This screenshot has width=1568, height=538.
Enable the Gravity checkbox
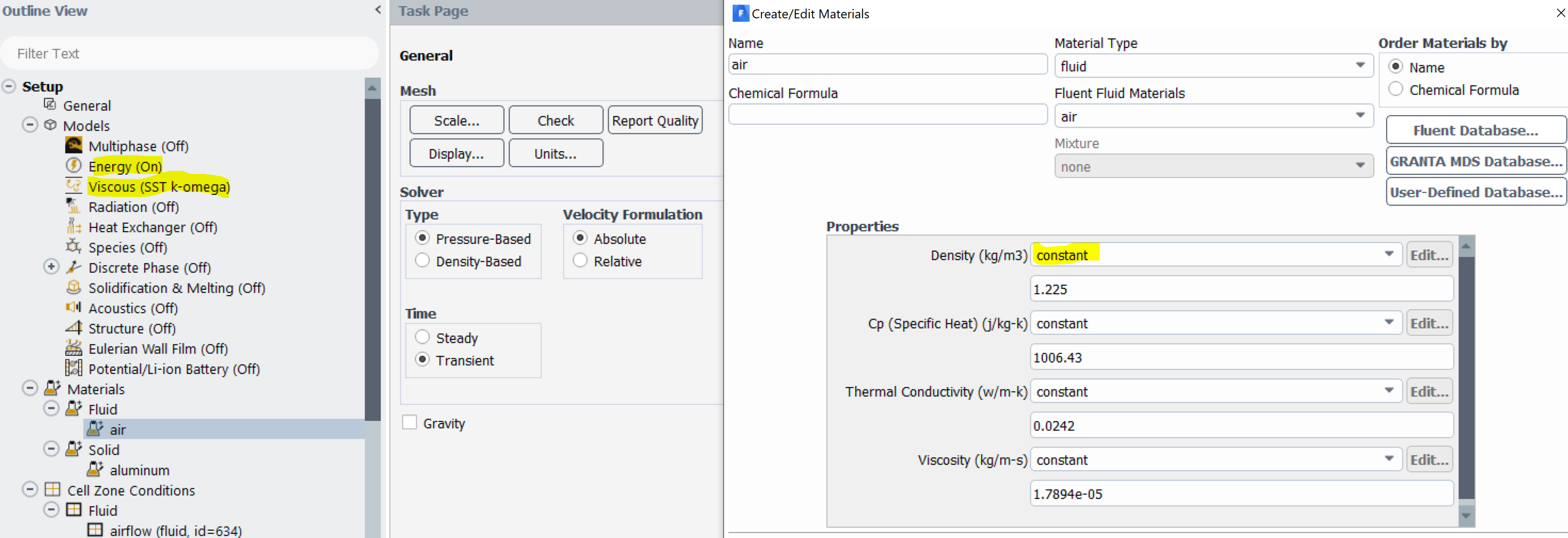pyautogui.click(x=410, y=422)
